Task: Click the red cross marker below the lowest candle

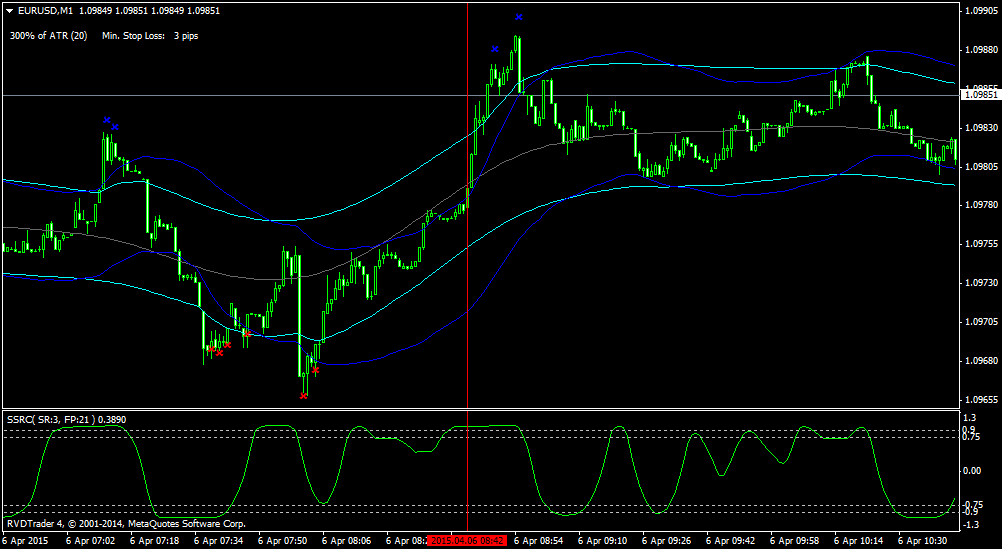Action: tap(304, 396)
